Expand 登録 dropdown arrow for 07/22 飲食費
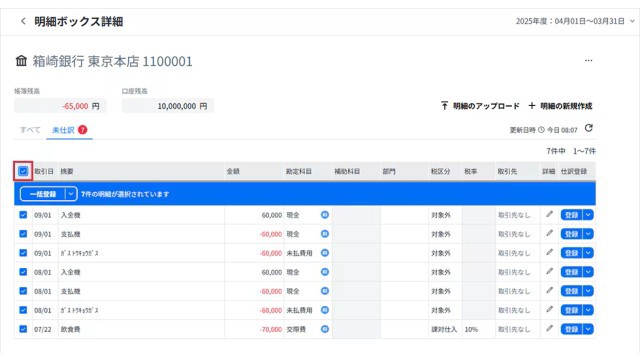This screenshot has width=640, height=360. [588, 329]
